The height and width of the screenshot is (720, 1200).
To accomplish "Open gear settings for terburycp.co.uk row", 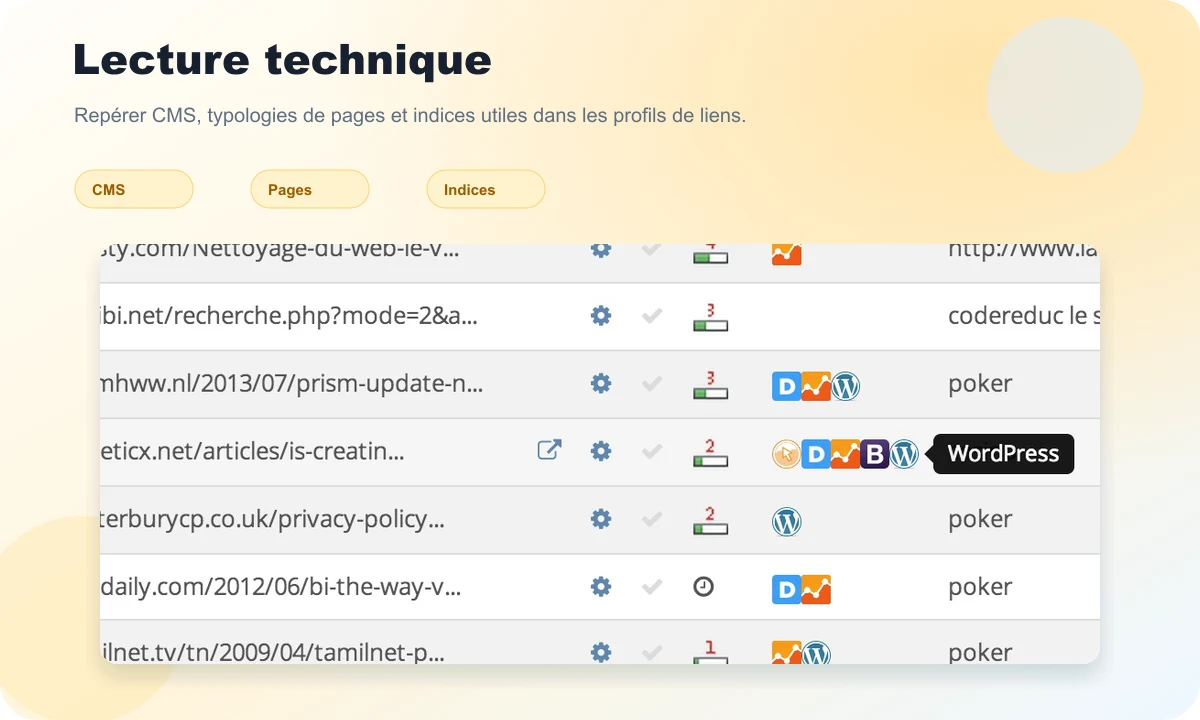I will pyautogui.click(x=601, y=520).
